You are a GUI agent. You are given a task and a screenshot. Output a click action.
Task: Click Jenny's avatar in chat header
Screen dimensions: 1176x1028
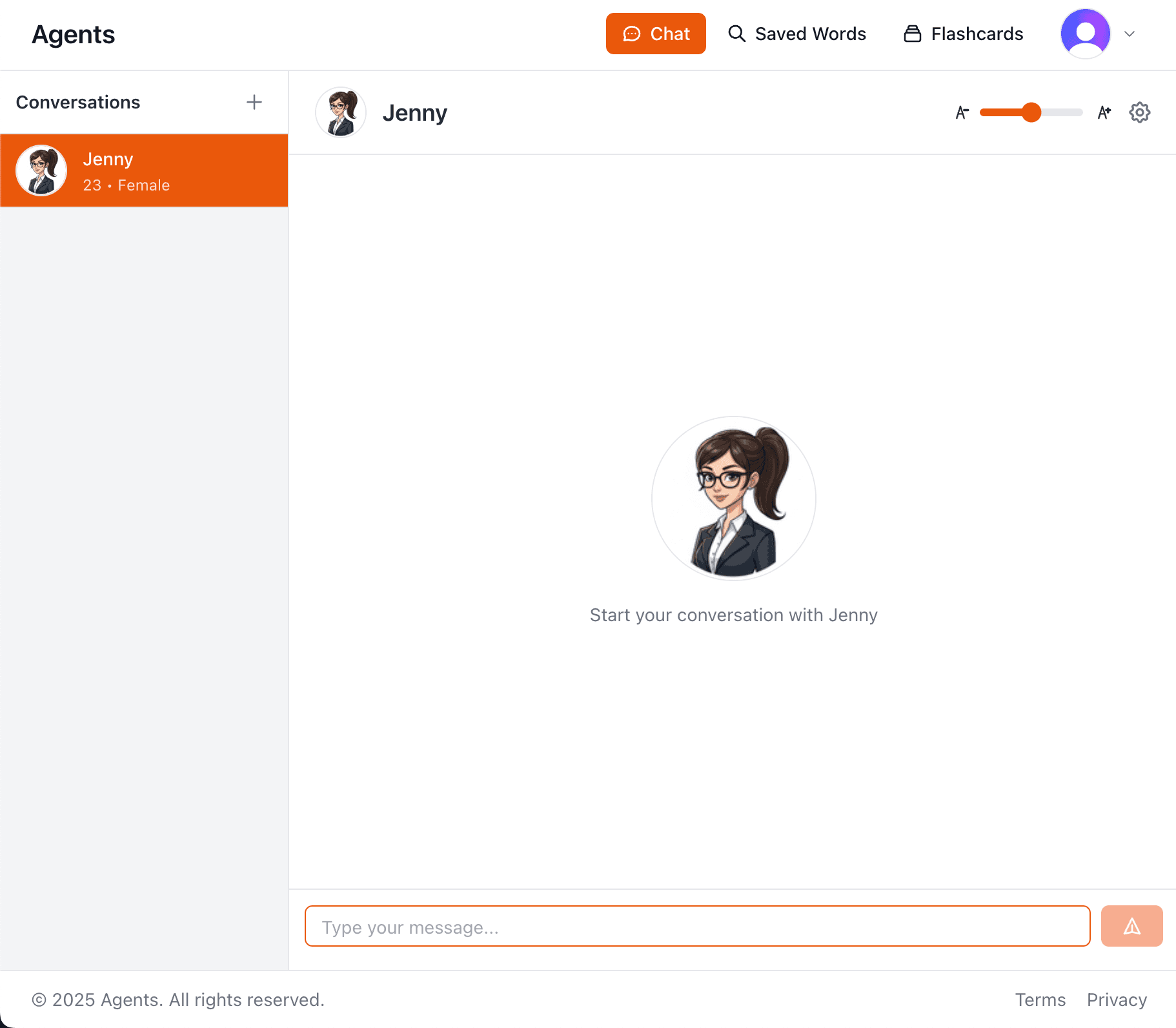pyautogui.click(x=341, y=112)
